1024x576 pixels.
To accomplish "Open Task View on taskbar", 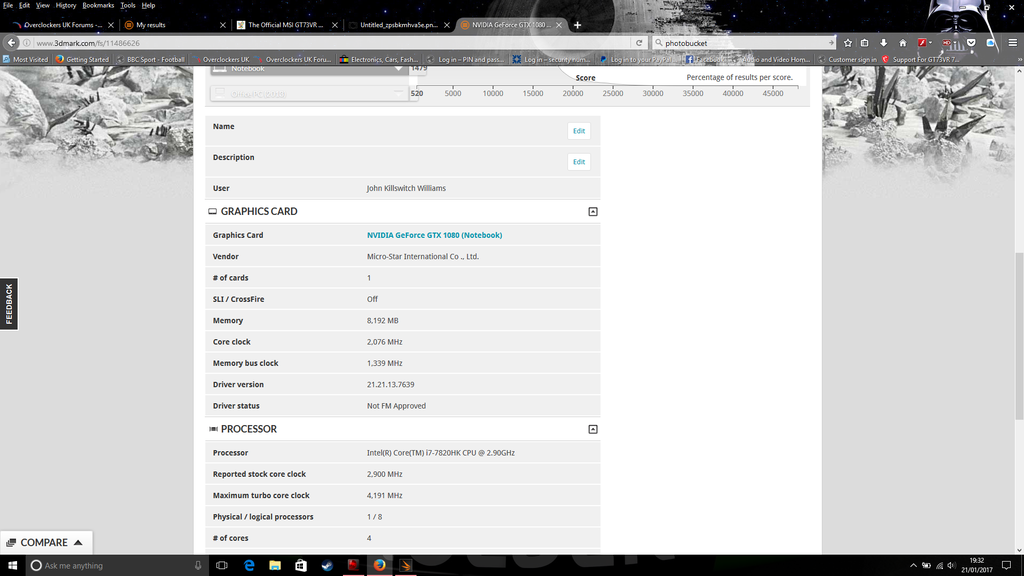I will point(222,565).
